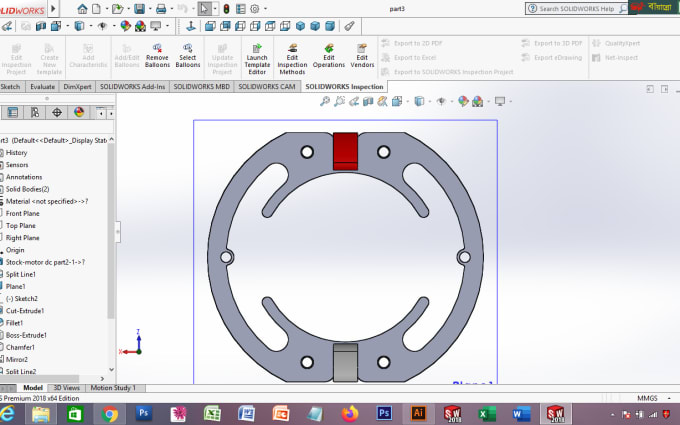Open Adobe Illustrator from the taskbar
680x425 pixels.
point(418,414)
